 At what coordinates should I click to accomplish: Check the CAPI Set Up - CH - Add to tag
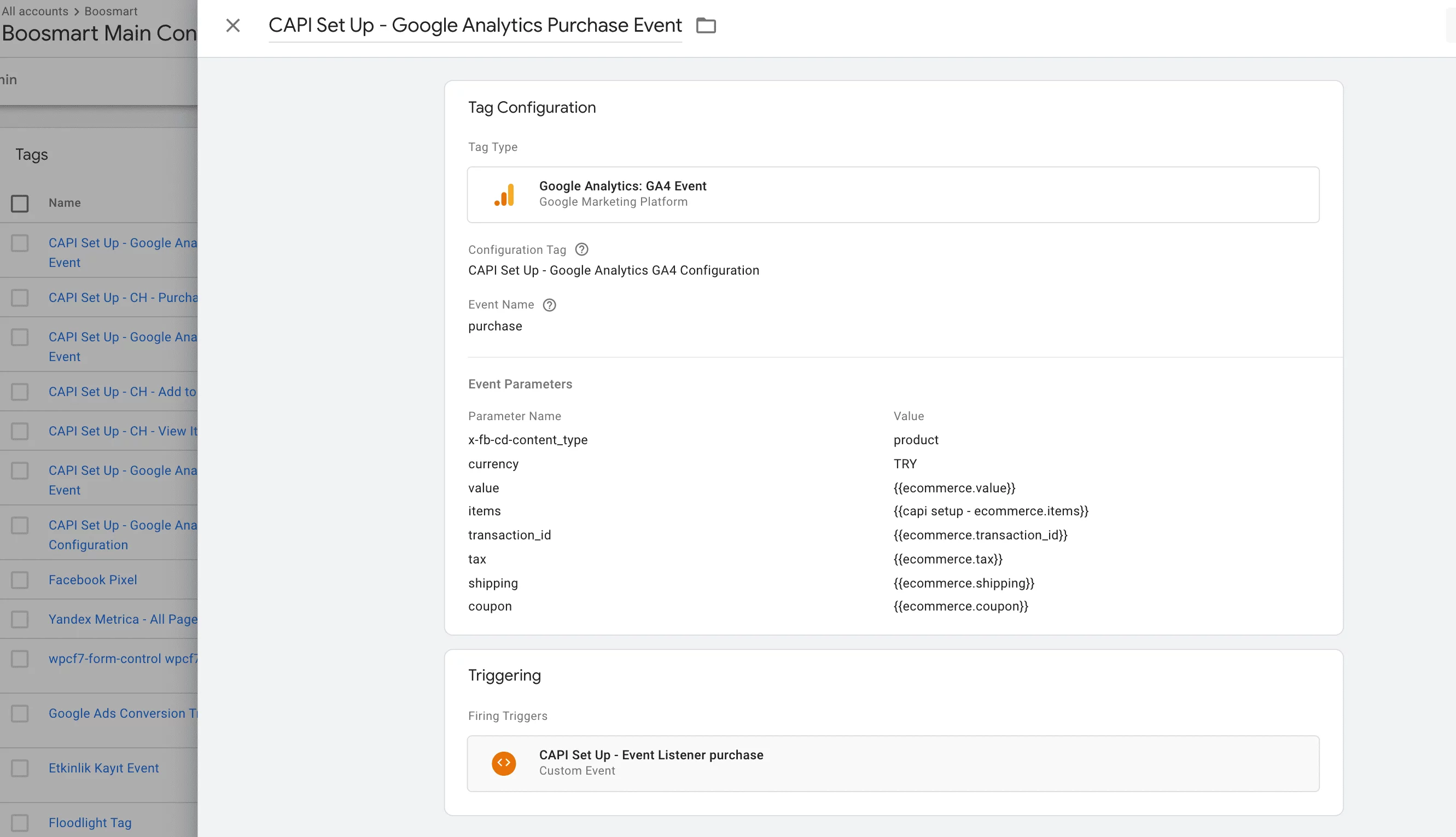point(20,392)
